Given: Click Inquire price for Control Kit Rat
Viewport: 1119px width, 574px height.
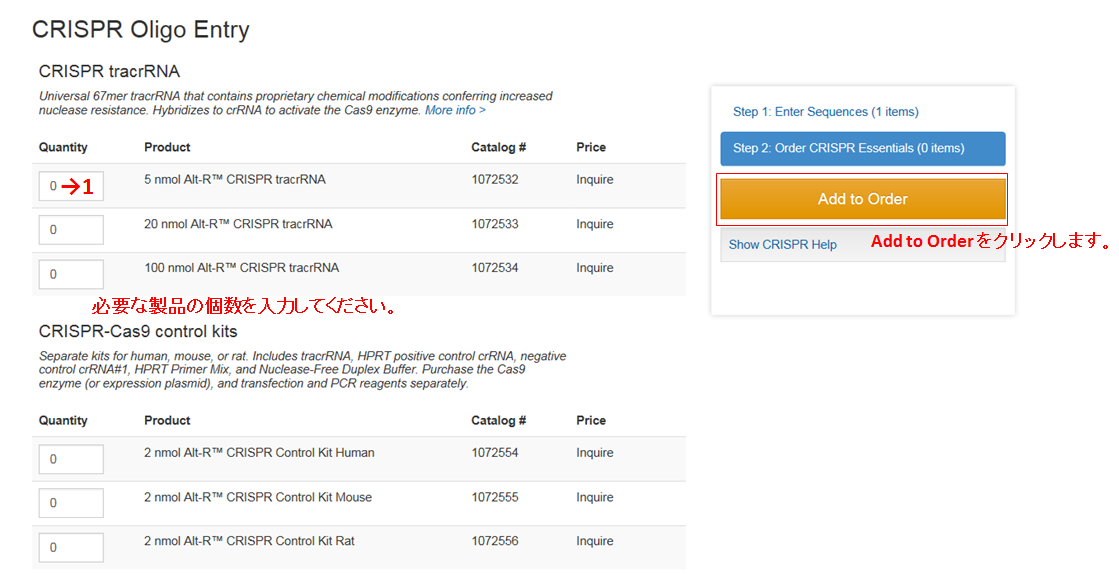Looking at the screenshot, I should click(x=594, y=542).
